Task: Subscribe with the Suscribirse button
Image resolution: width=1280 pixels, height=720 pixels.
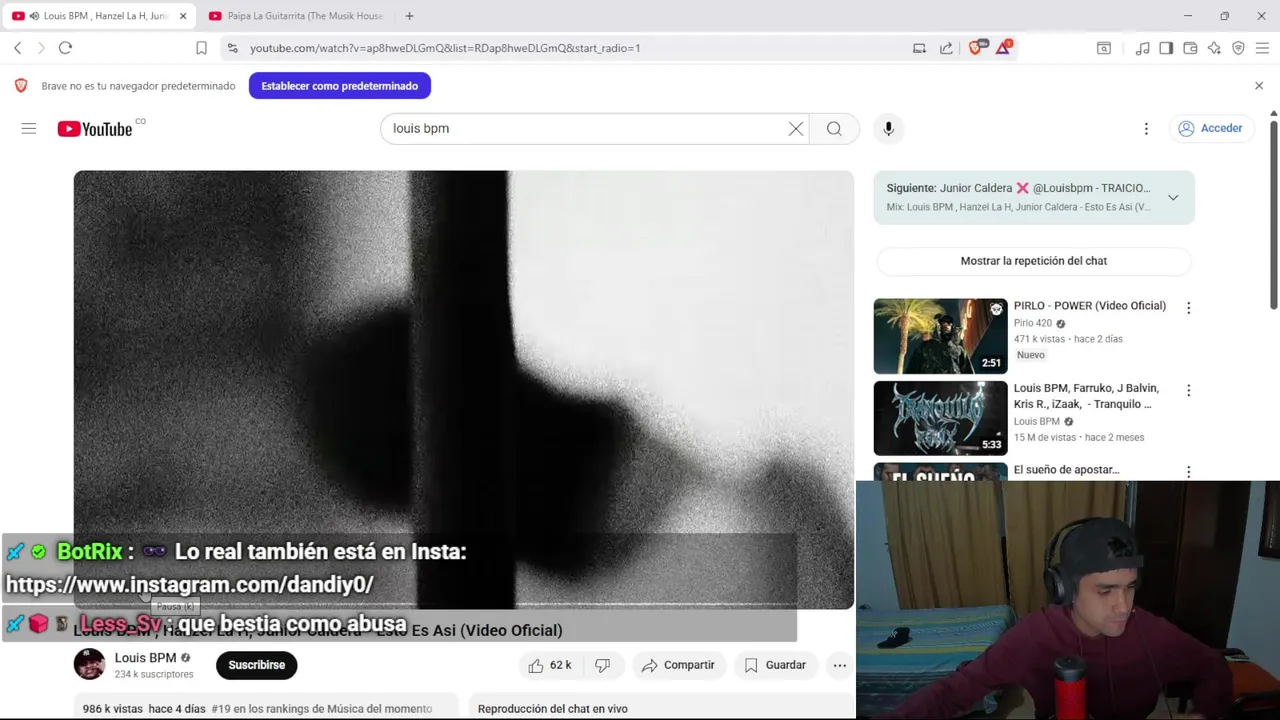Action: tap(257, 665)
